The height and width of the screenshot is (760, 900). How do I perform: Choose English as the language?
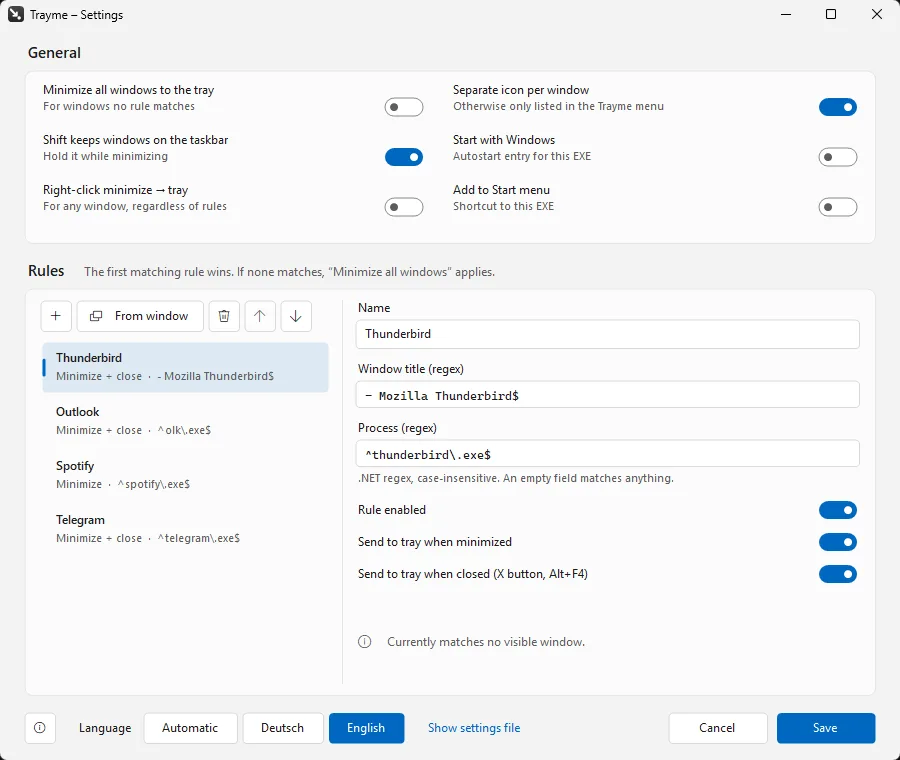tap(366, 728)
